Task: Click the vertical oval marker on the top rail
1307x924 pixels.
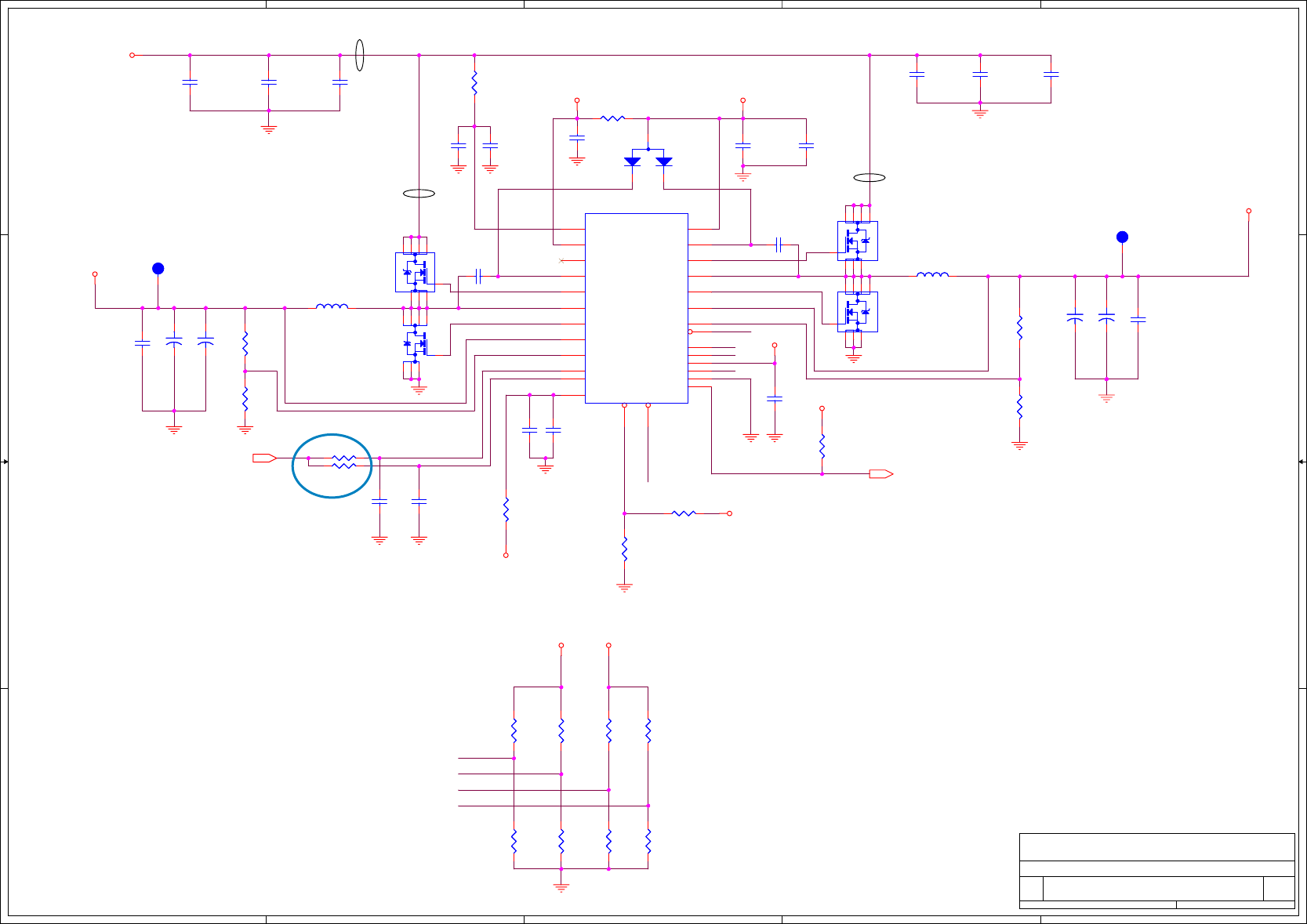Action: pyautogui.click(x=360, y=55)
